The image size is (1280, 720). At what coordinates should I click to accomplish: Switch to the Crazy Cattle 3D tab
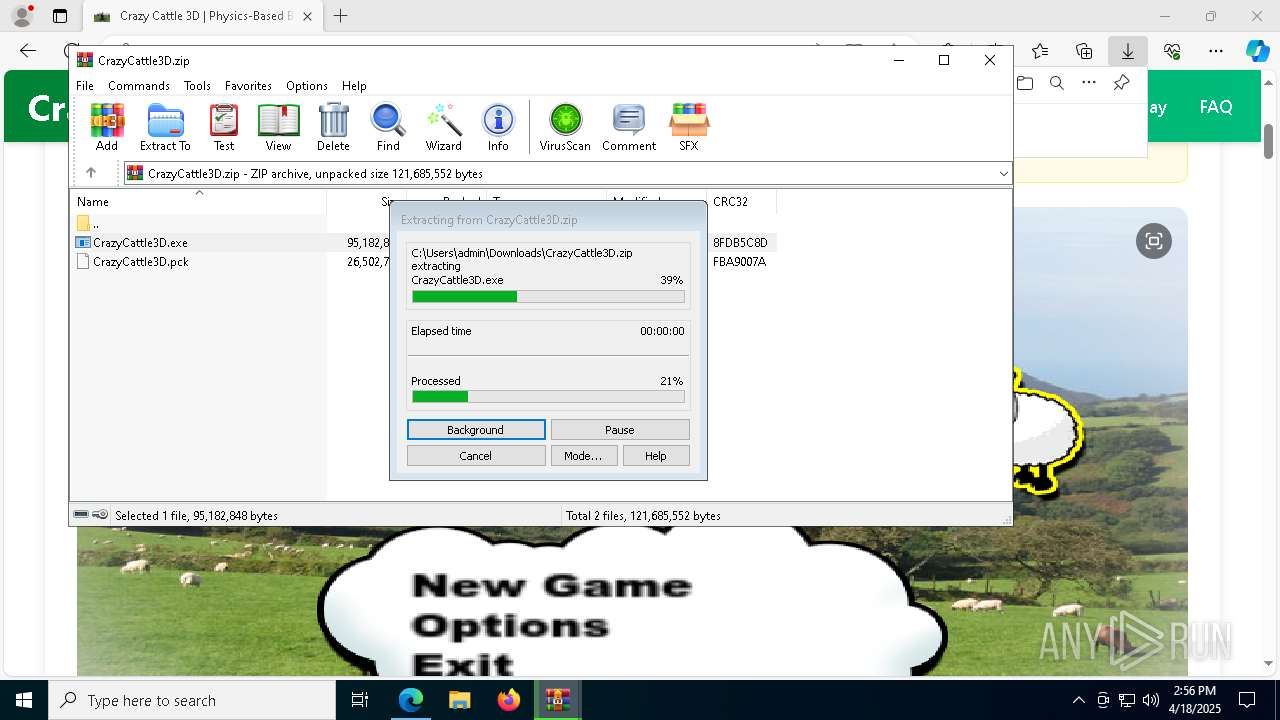click(x=201, y=16)
